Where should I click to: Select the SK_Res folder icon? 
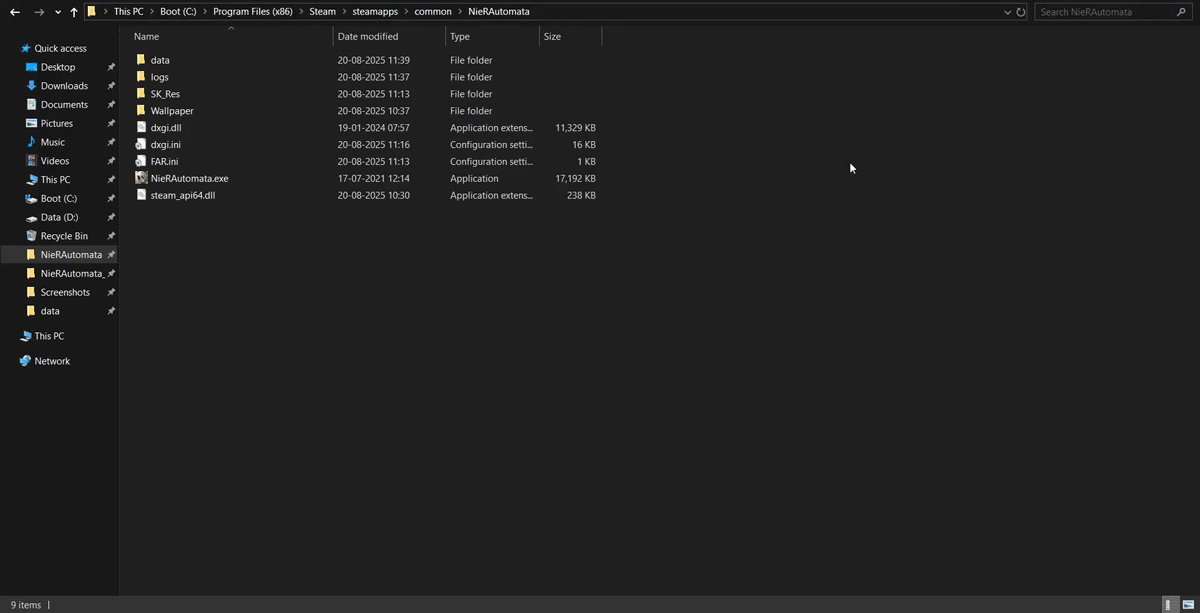click(141, 94)
